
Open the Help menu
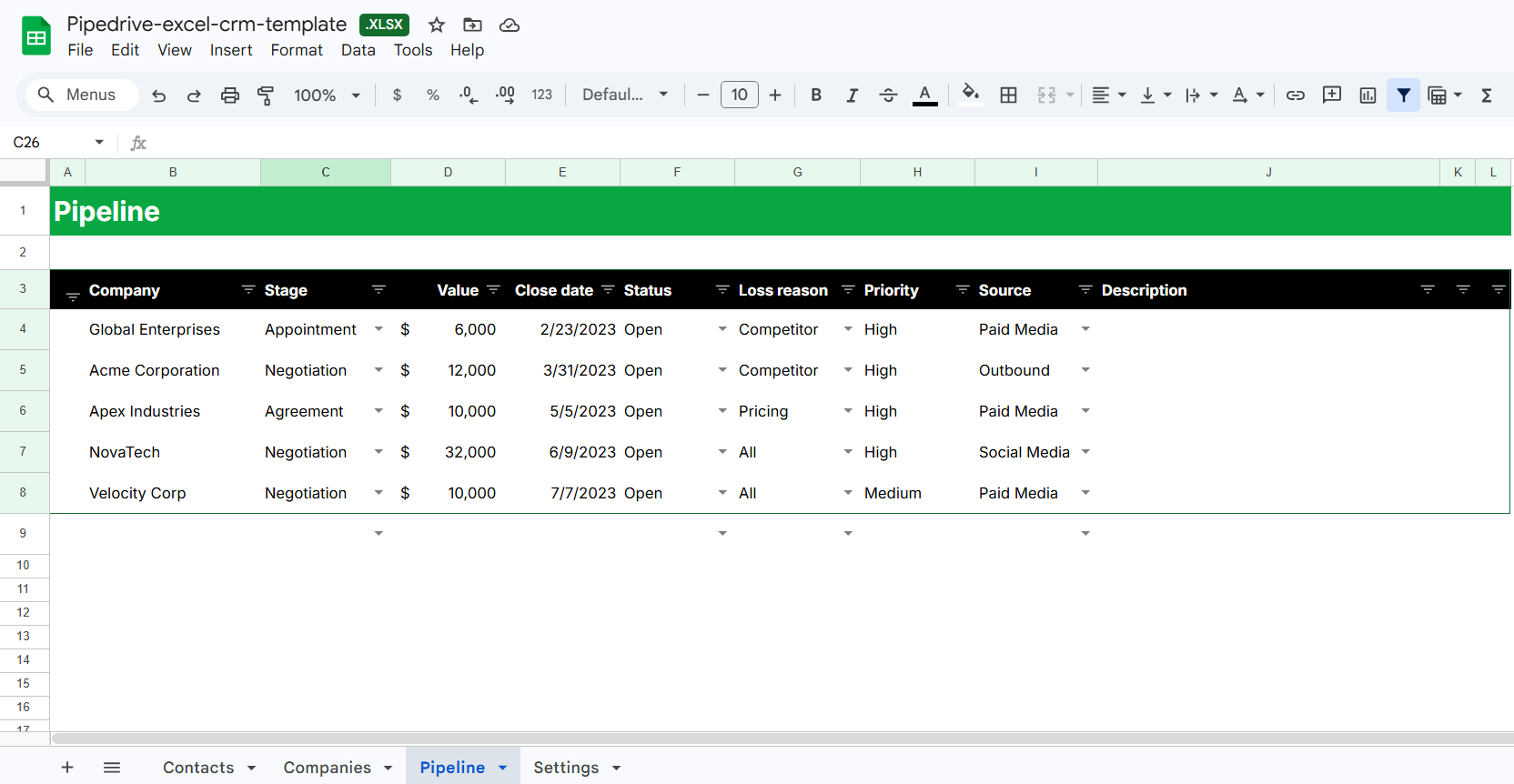(467, 50)
